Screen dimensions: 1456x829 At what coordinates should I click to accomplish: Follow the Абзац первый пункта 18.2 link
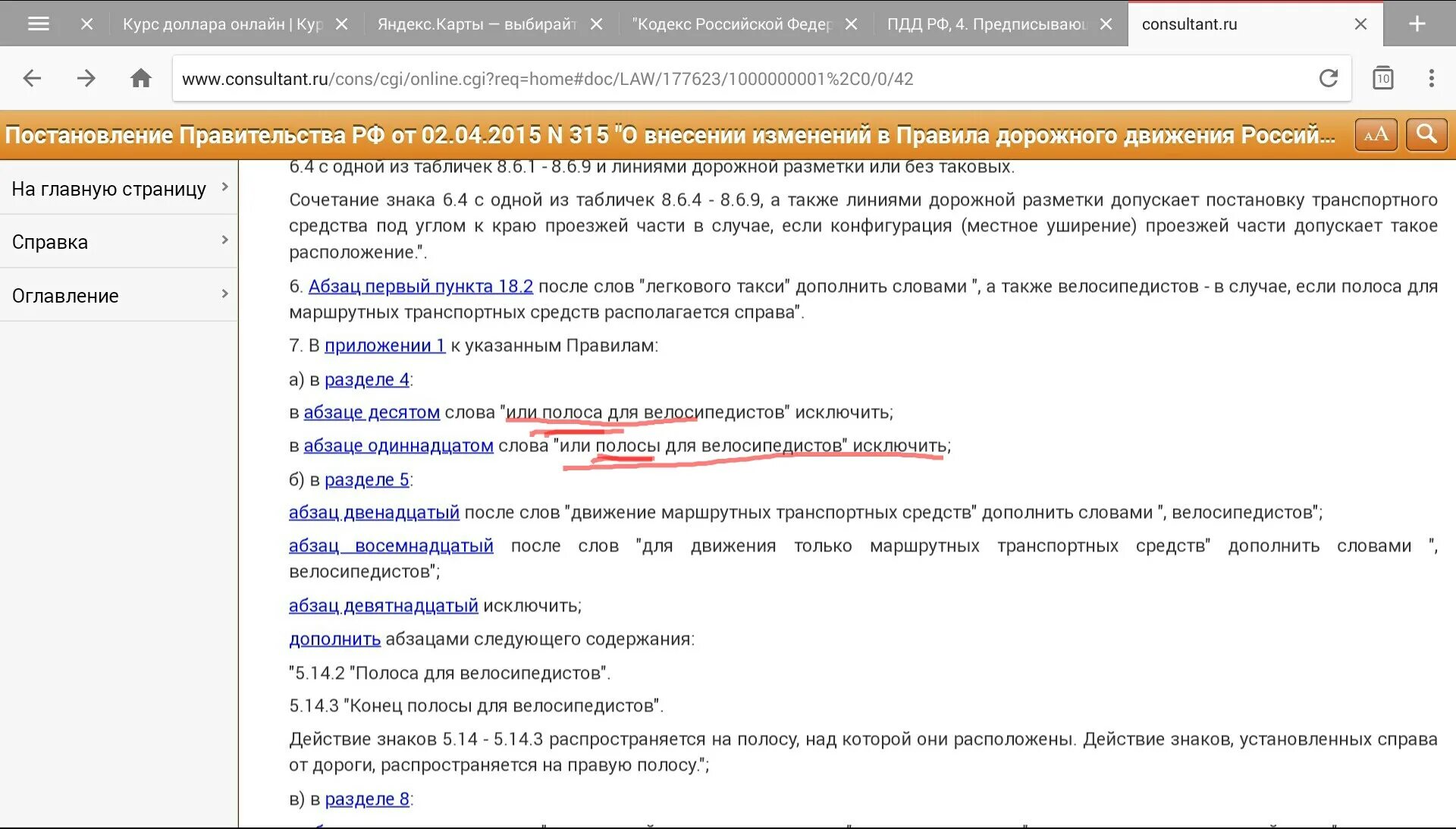tap(420, 287)
